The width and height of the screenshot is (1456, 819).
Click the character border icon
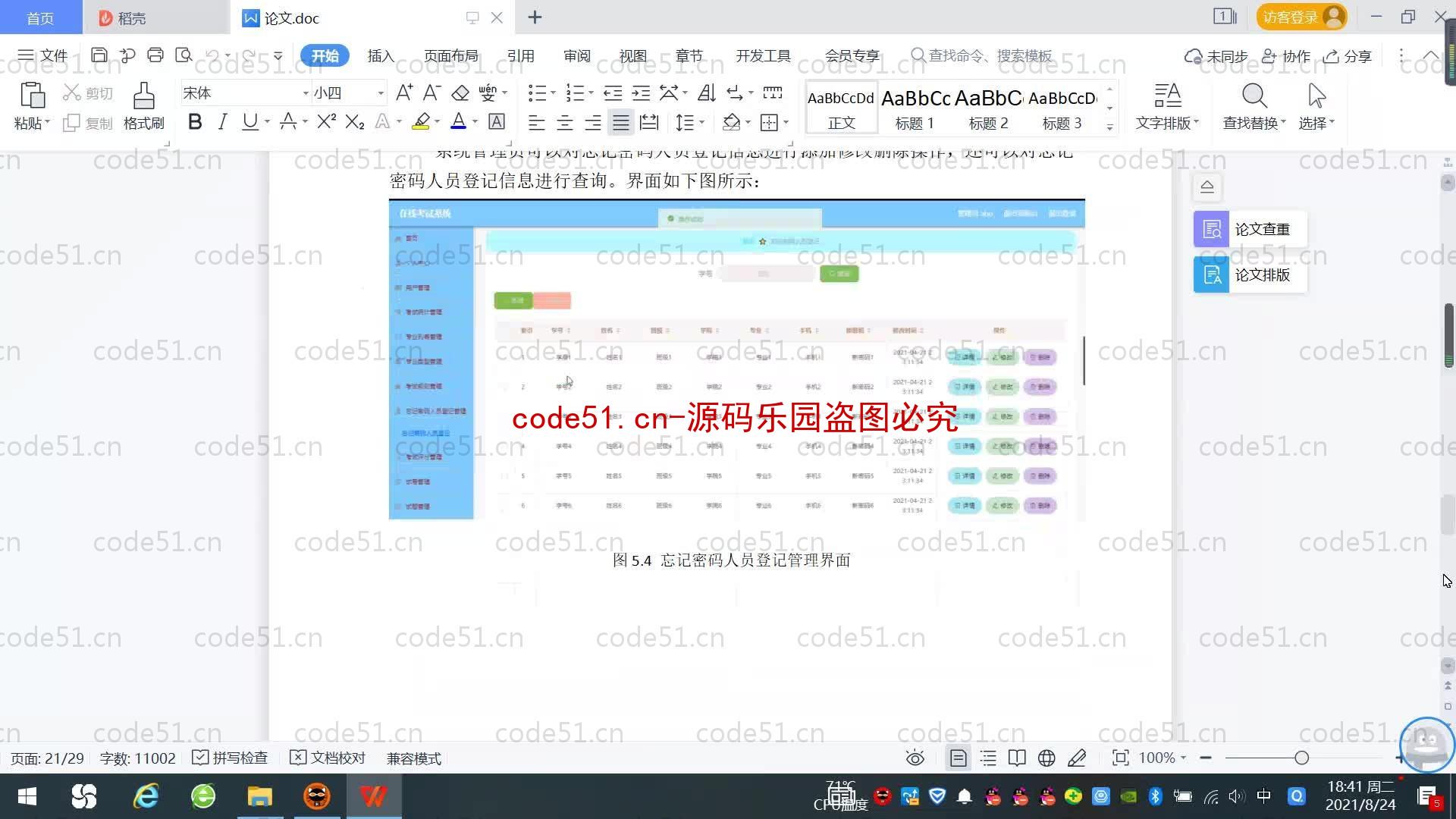(497, 122)
